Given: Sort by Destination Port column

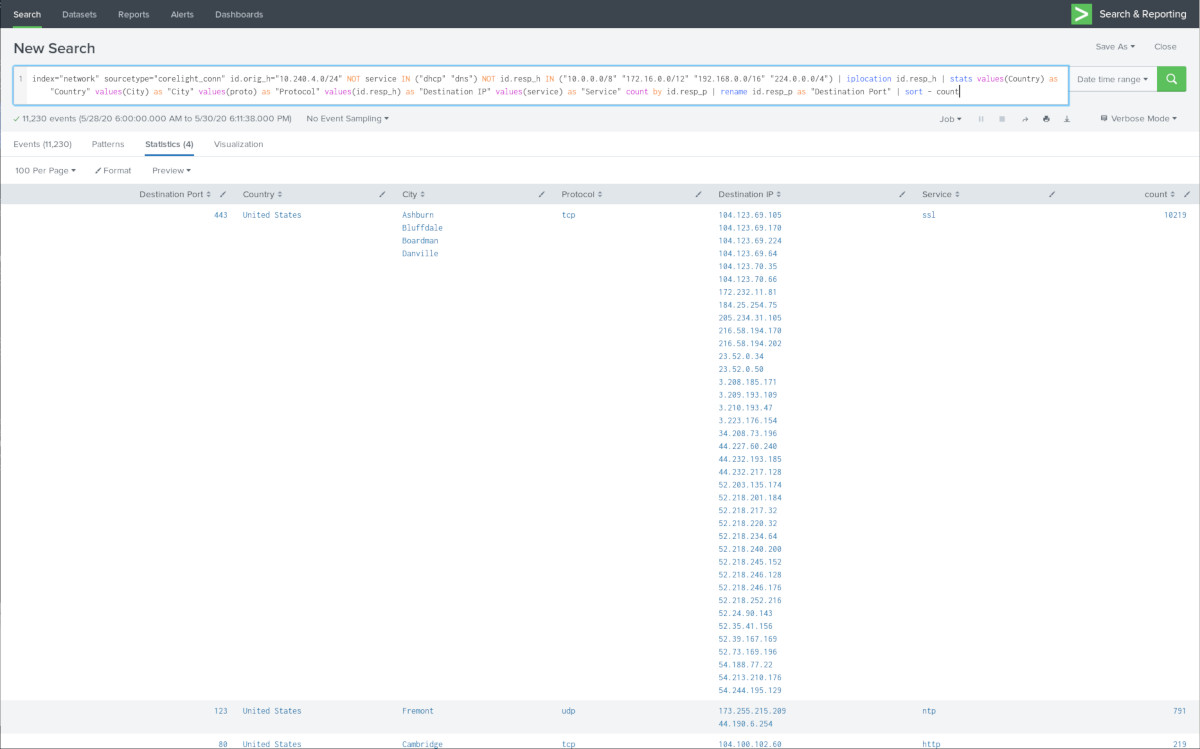Looking at the screenshot, I should pyautogui.click(x=175, y=194).
